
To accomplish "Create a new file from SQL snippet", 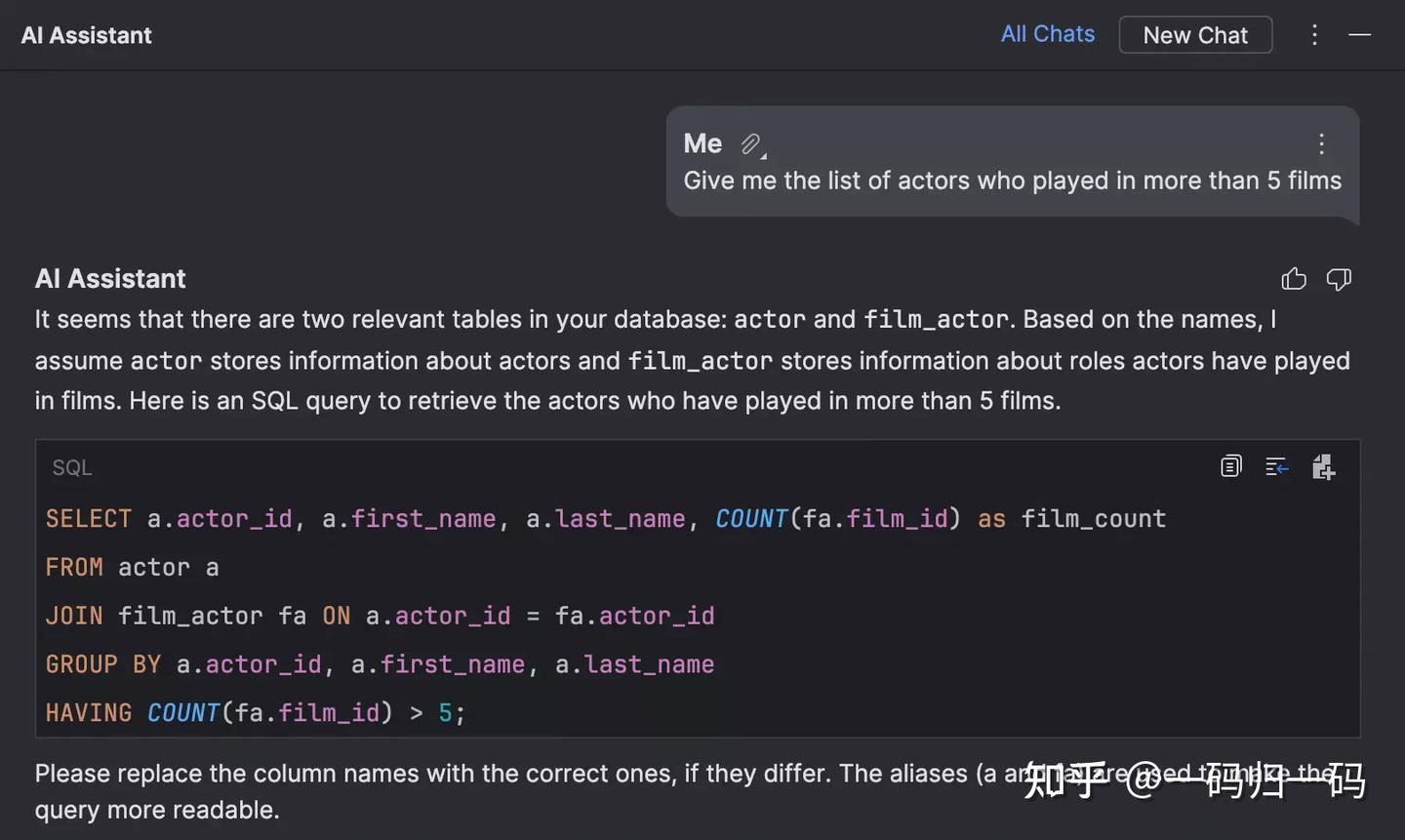I will 1323,467.
